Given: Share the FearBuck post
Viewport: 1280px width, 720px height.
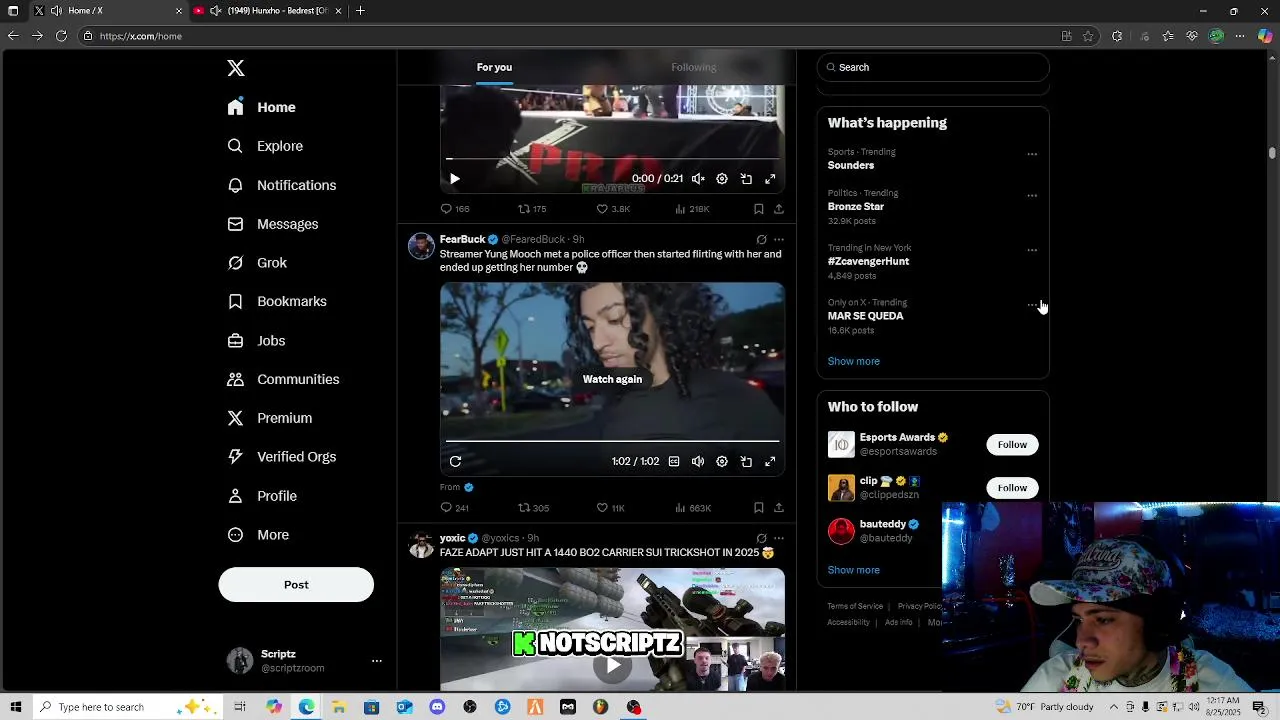Looking at the screenshot, I should click(779, 508).
